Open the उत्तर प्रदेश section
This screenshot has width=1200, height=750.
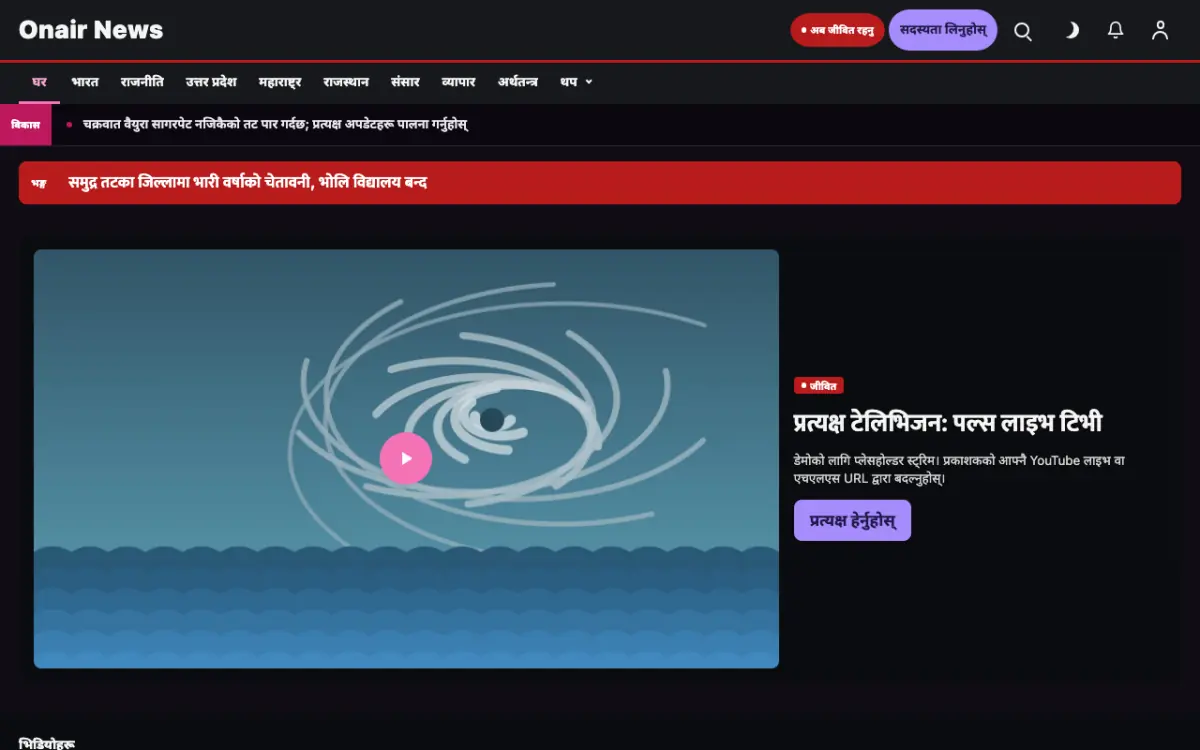pos(211,82)
